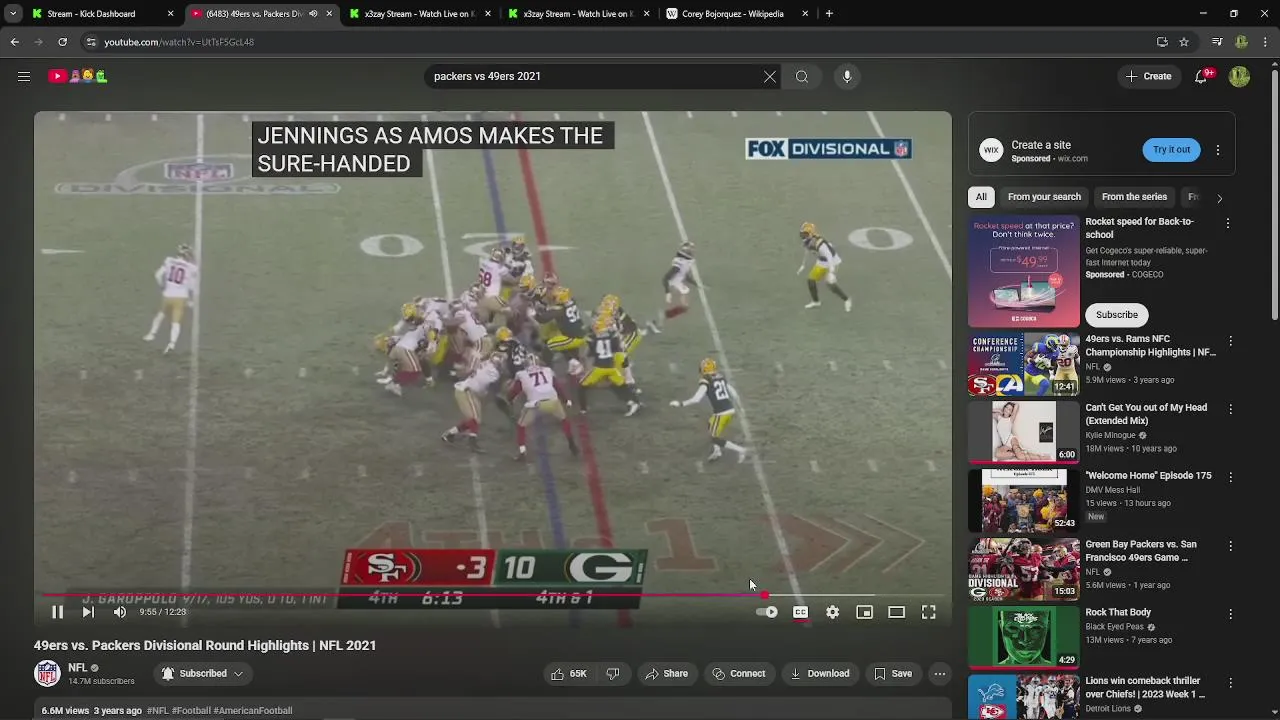Viewport: 1280px width, 720px height.
Task: Open Lions win comeback thriller video
Action: [x=1024, y=697]
